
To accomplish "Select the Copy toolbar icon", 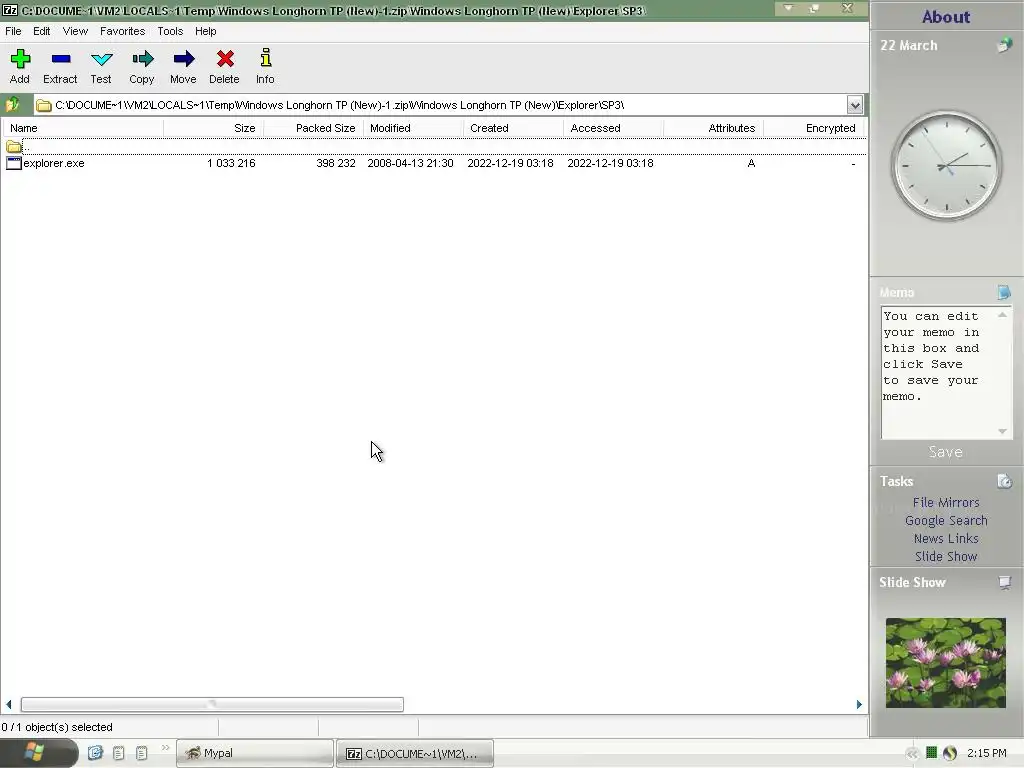I will [x=142, y=59].
